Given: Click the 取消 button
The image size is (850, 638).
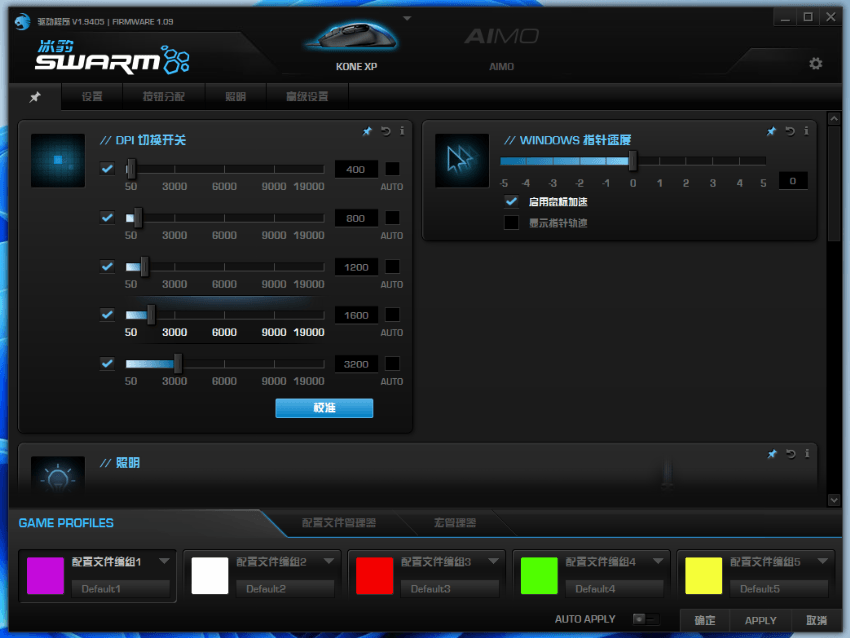Looking at the screenshot, I should [x=816, y=620].
